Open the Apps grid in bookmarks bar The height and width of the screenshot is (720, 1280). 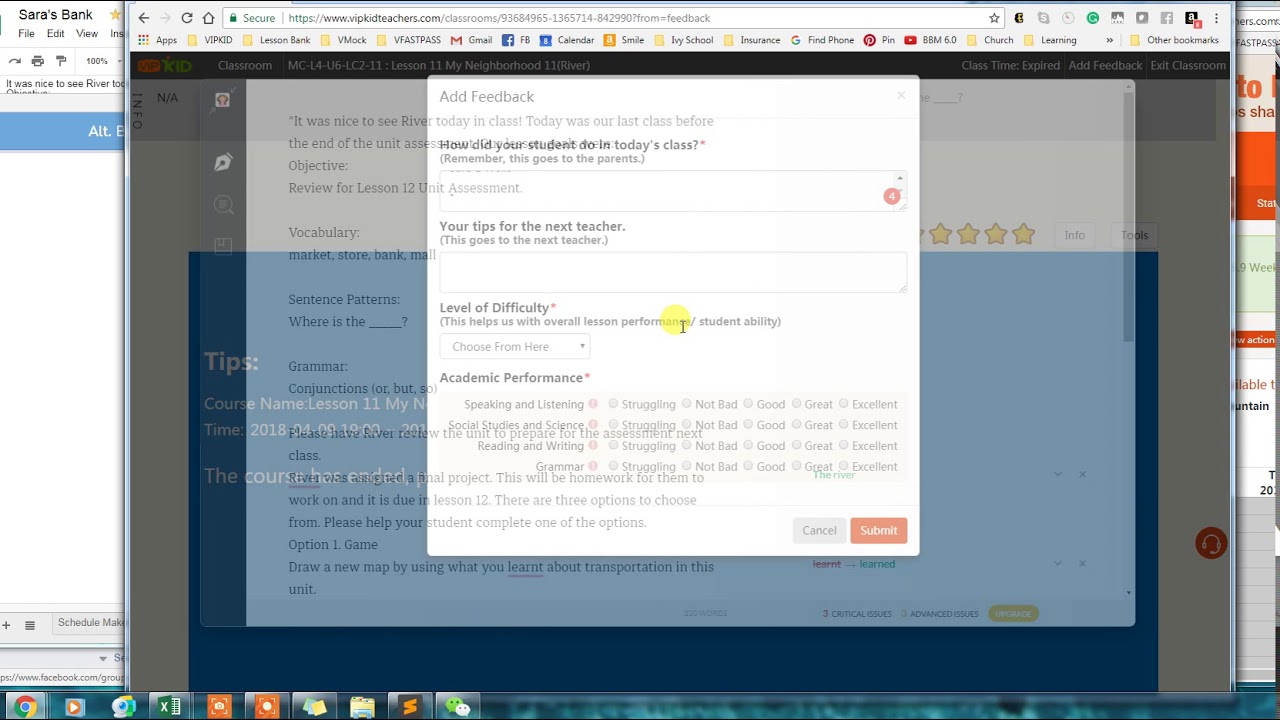pyautogui.click(x=158, y=40)
